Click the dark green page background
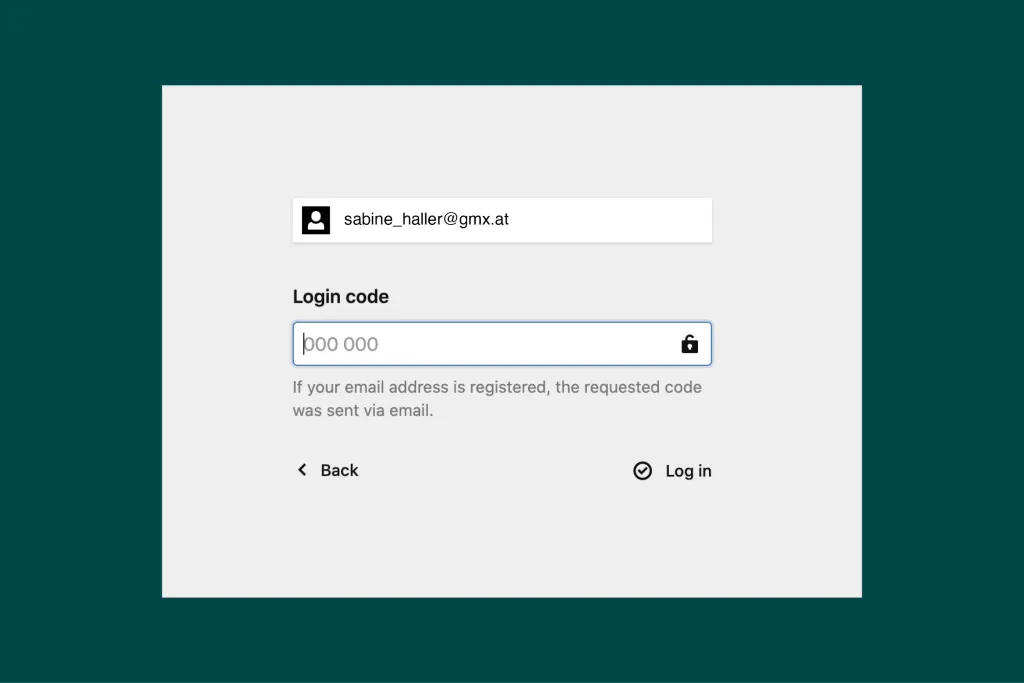The image size is (1024, 683). (x=80, y=340)
